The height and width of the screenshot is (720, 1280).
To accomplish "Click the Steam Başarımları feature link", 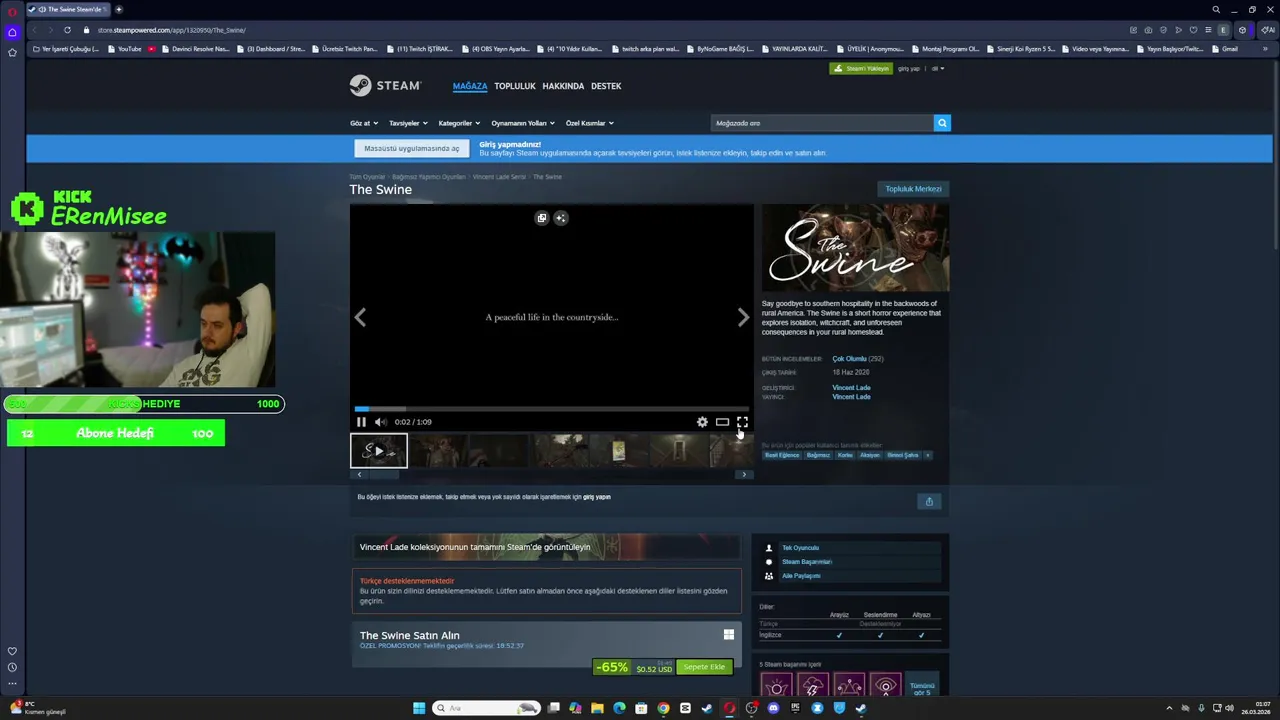I will click(x=807, y=562).
